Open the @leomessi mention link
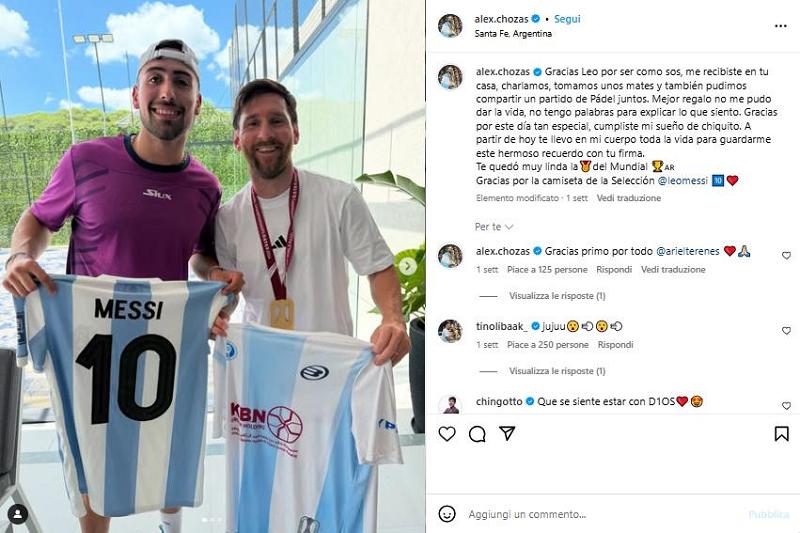 point(683,181)
